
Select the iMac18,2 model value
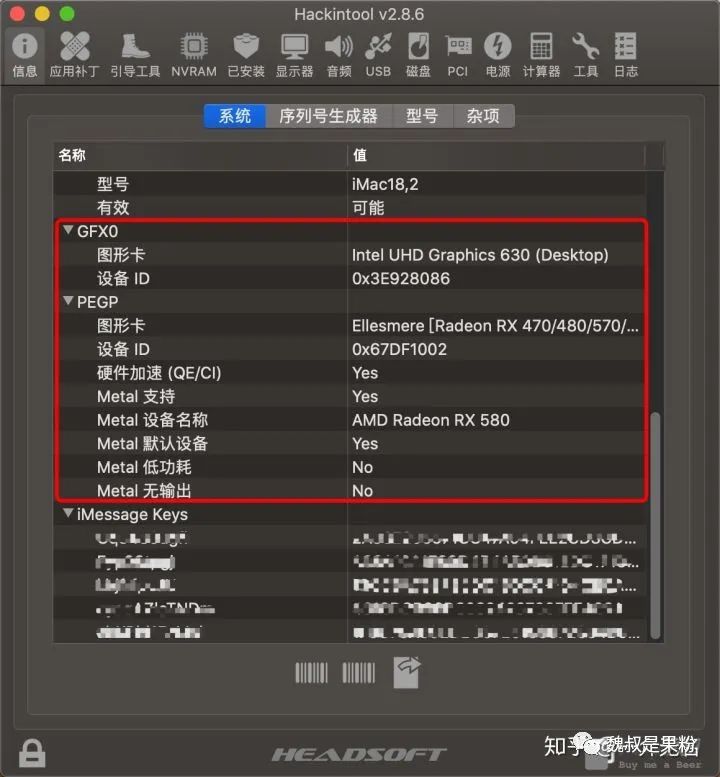385,184
